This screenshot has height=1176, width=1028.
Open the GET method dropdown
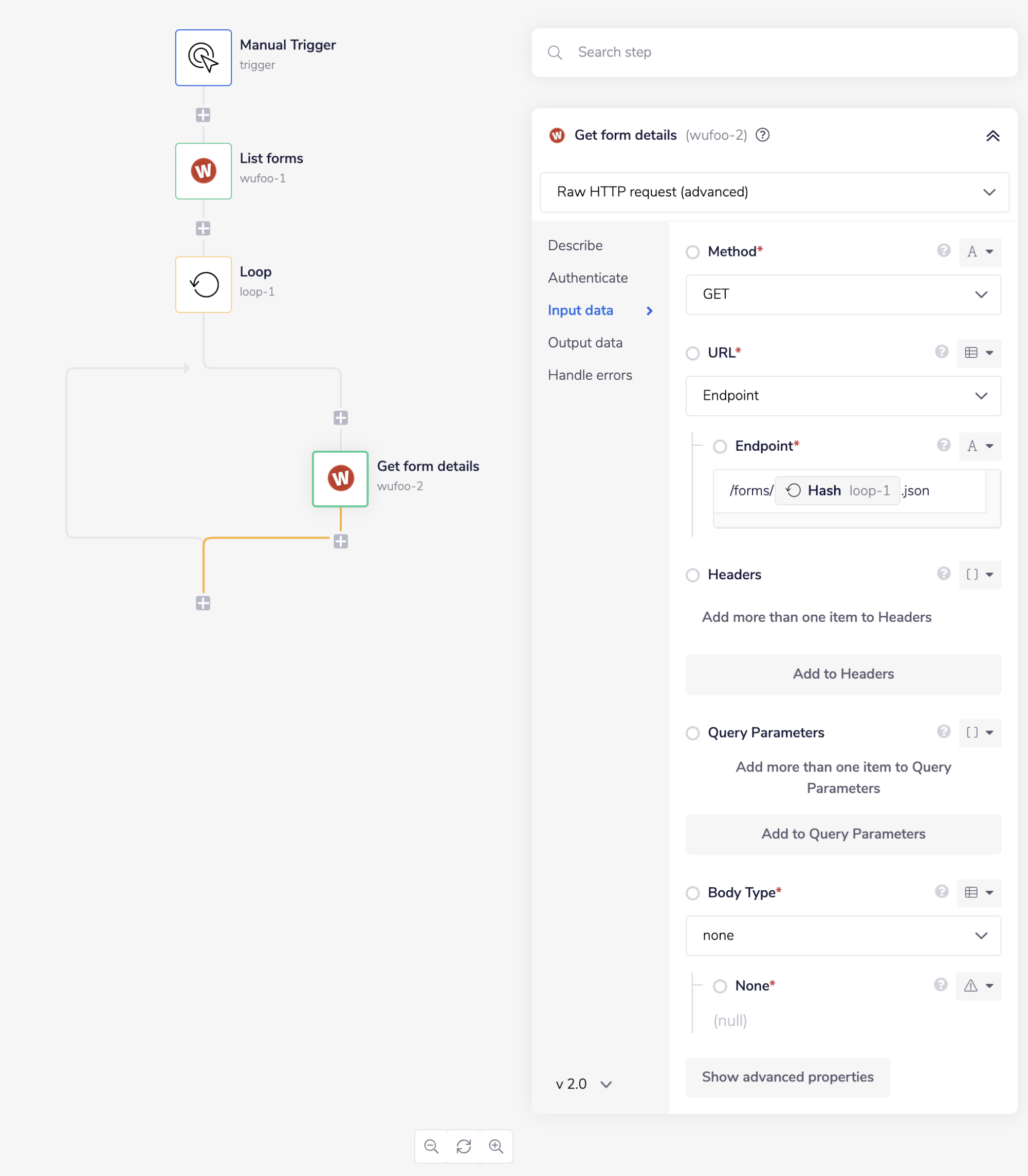pyautogui.click(x=843, y=295)
